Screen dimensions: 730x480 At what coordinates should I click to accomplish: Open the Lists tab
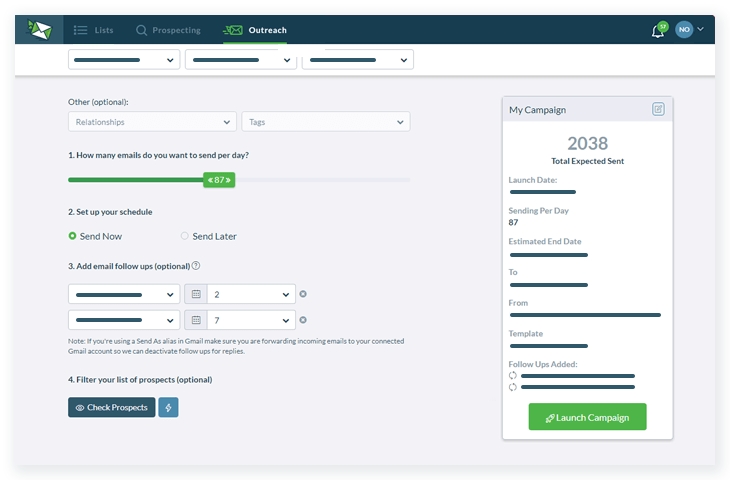point(94,30)
